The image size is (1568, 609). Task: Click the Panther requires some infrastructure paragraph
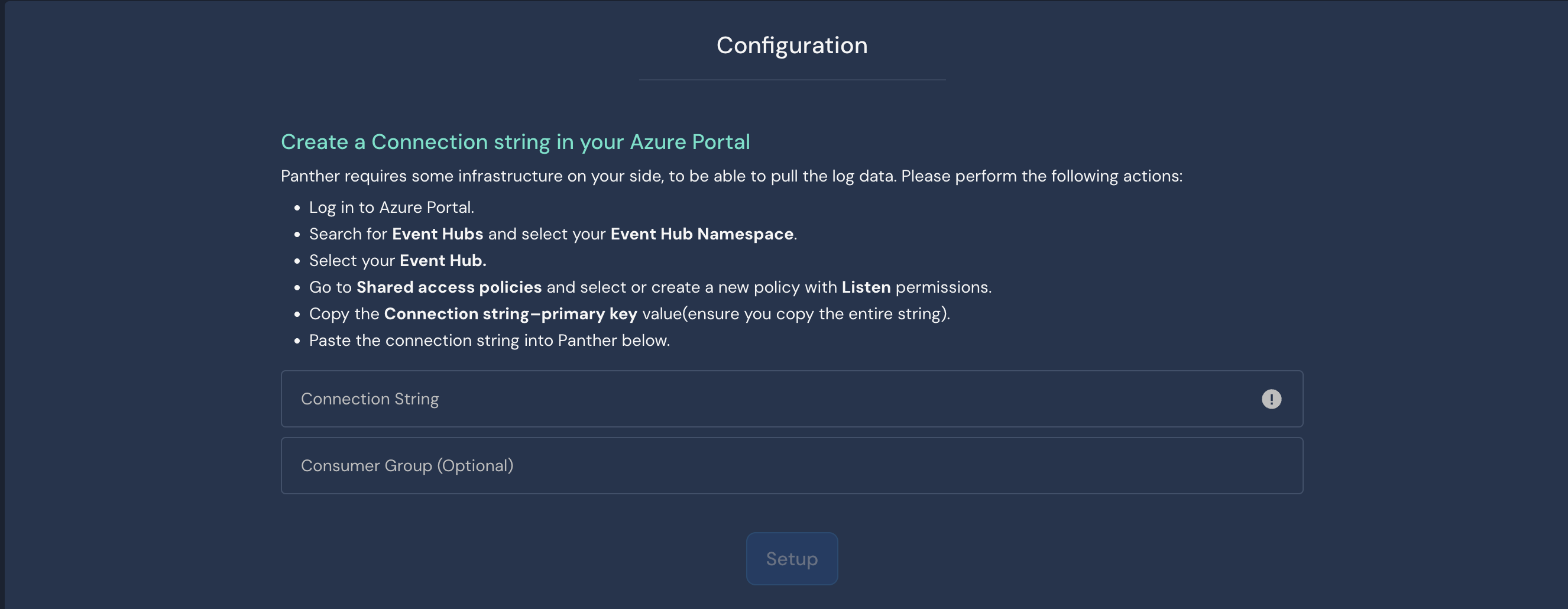pyautogui.click(x=730, y=176)
